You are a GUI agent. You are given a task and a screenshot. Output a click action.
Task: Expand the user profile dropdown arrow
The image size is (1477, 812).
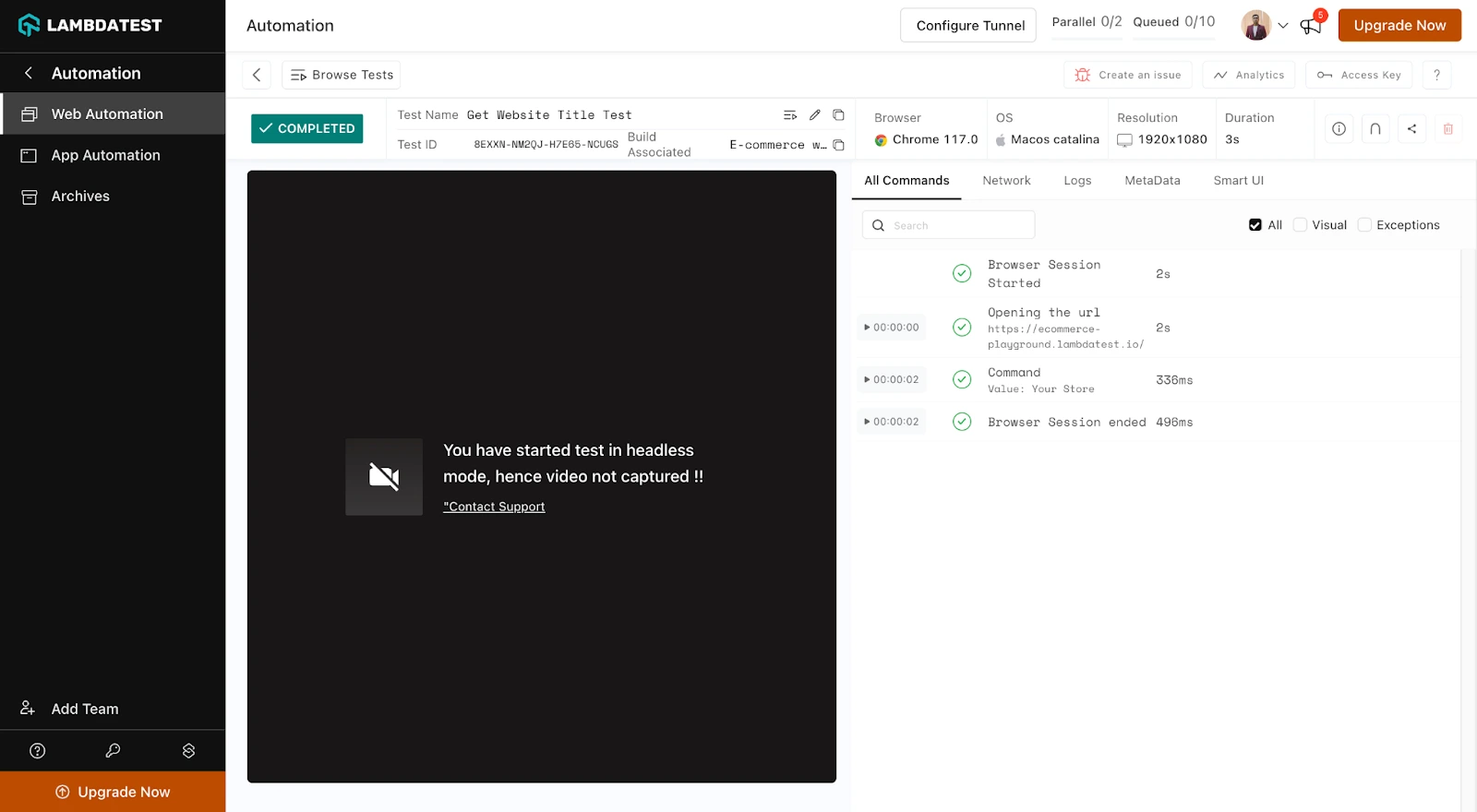click(1282, 26)
